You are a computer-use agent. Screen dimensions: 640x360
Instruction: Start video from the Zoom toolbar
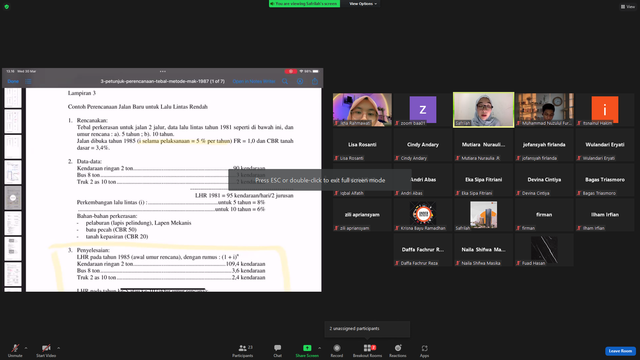point(46,350)
